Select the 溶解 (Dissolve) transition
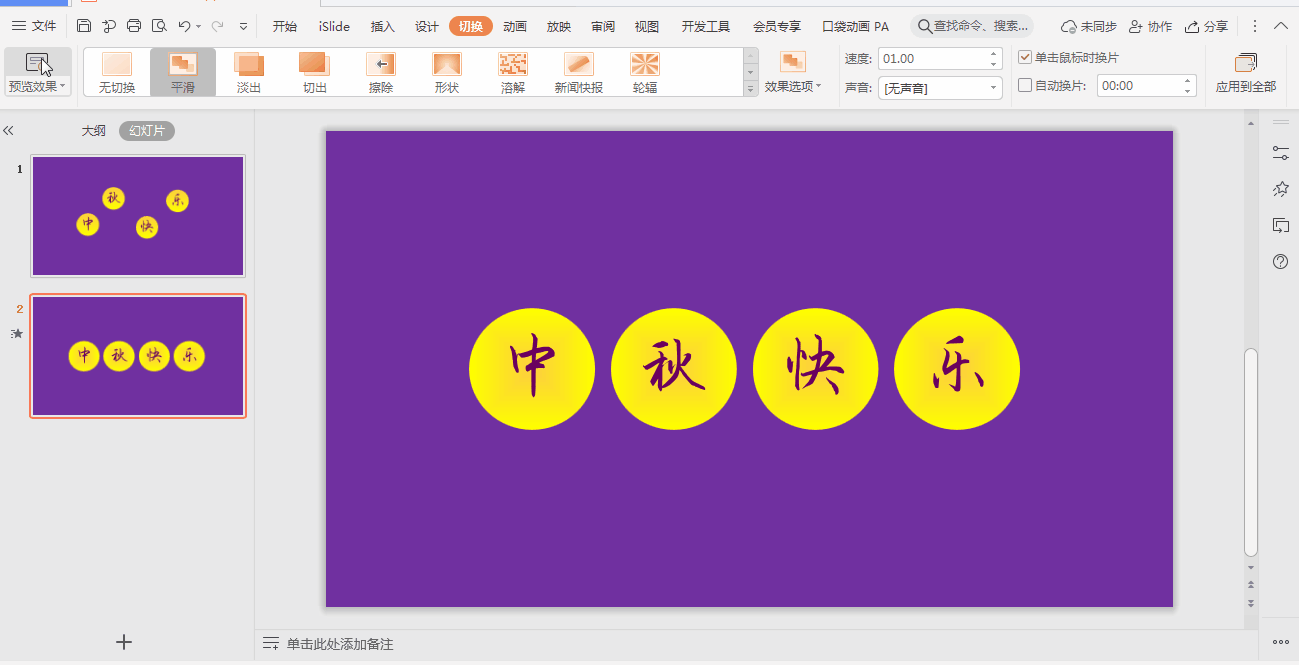The height and width of the screenshot is (665, 1299). [x=512, y=72]
